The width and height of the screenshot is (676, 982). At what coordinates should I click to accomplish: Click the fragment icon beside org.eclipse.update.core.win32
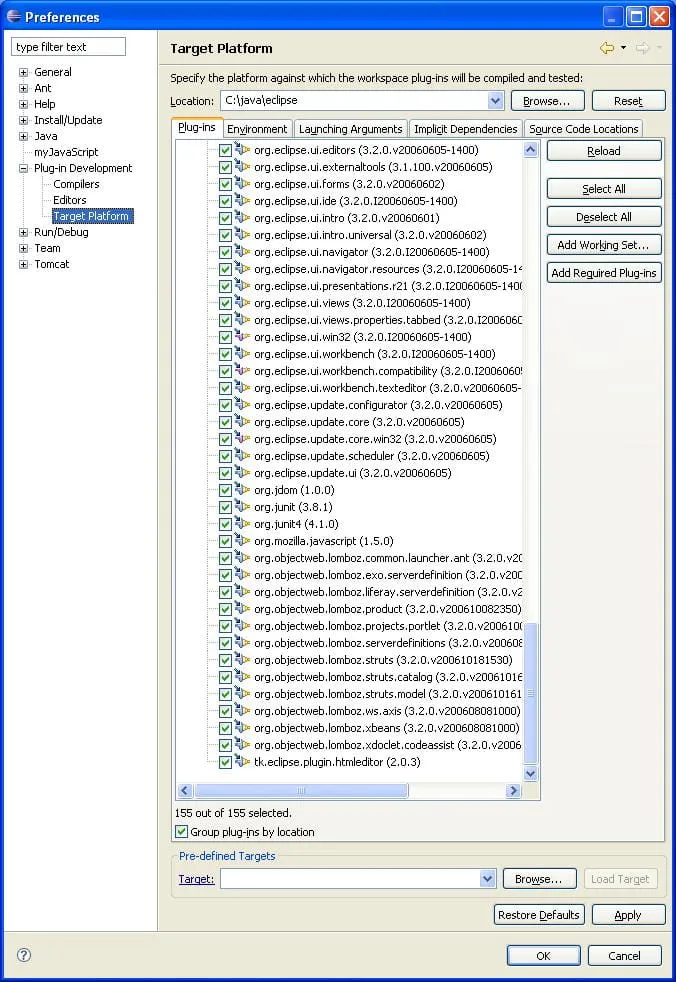pyautogui.click(x=242, y=438)
